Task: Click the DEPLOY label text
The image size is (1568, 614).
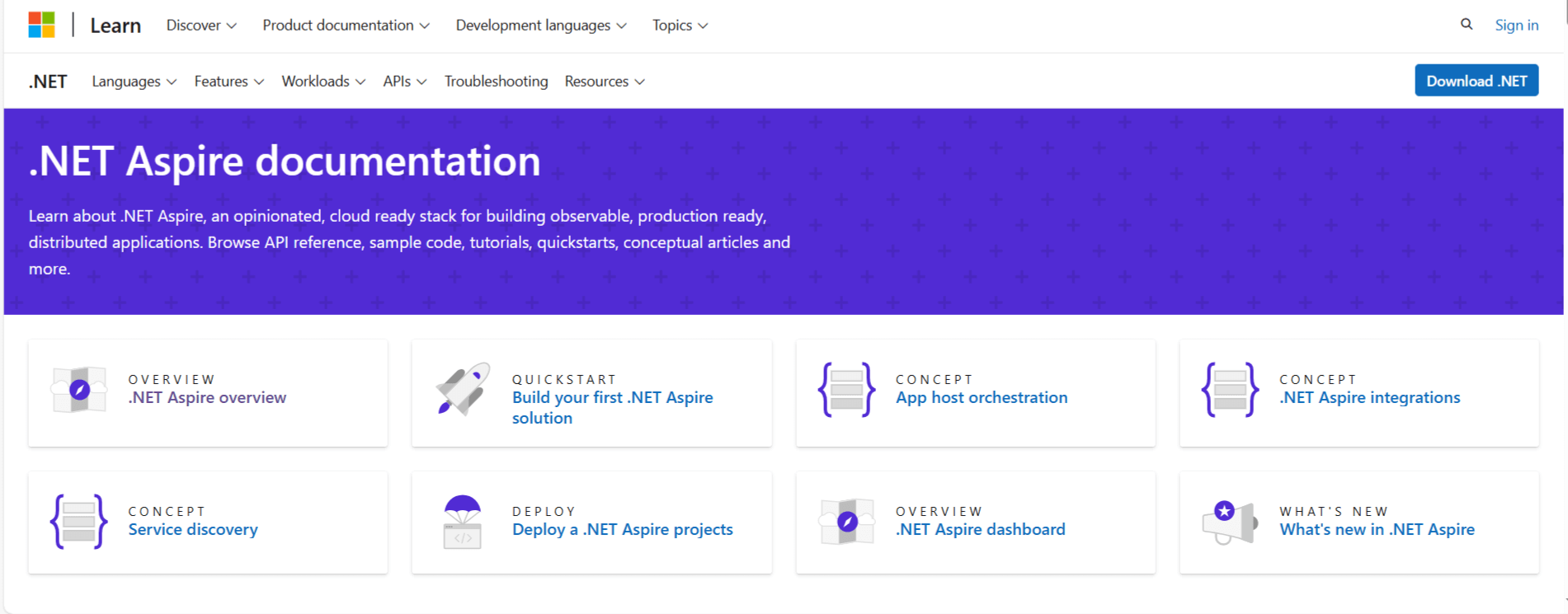Action: point(544,512)
